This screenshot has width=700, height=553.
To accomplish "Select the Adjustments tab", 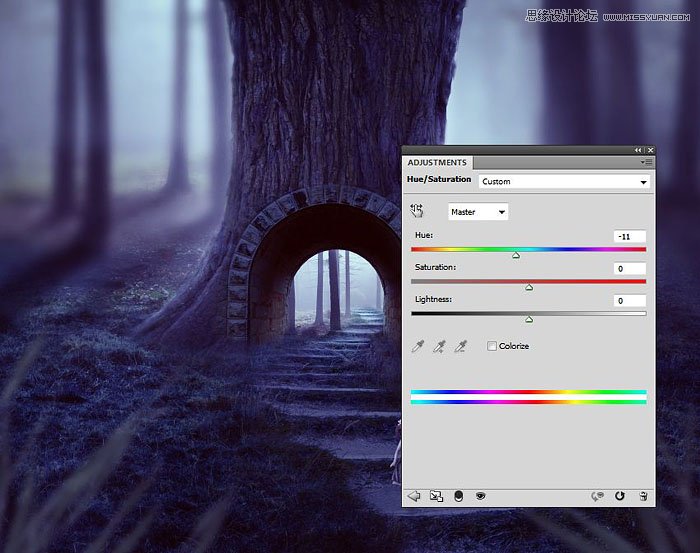I will click(437, 162).
